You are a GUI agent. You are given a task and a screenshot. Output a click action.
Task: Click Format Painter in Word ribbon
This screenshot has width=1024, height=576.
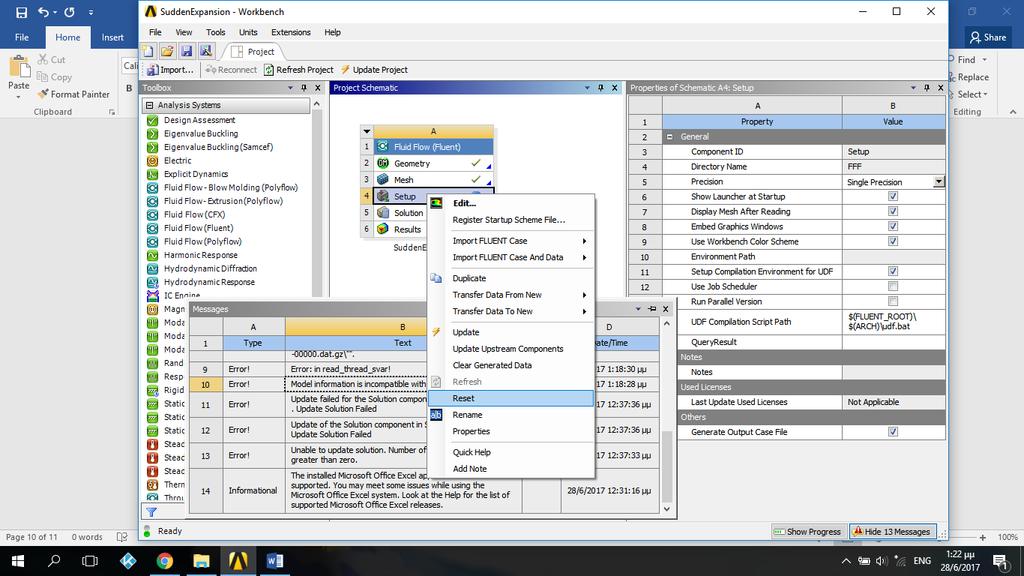pos(73,94)
